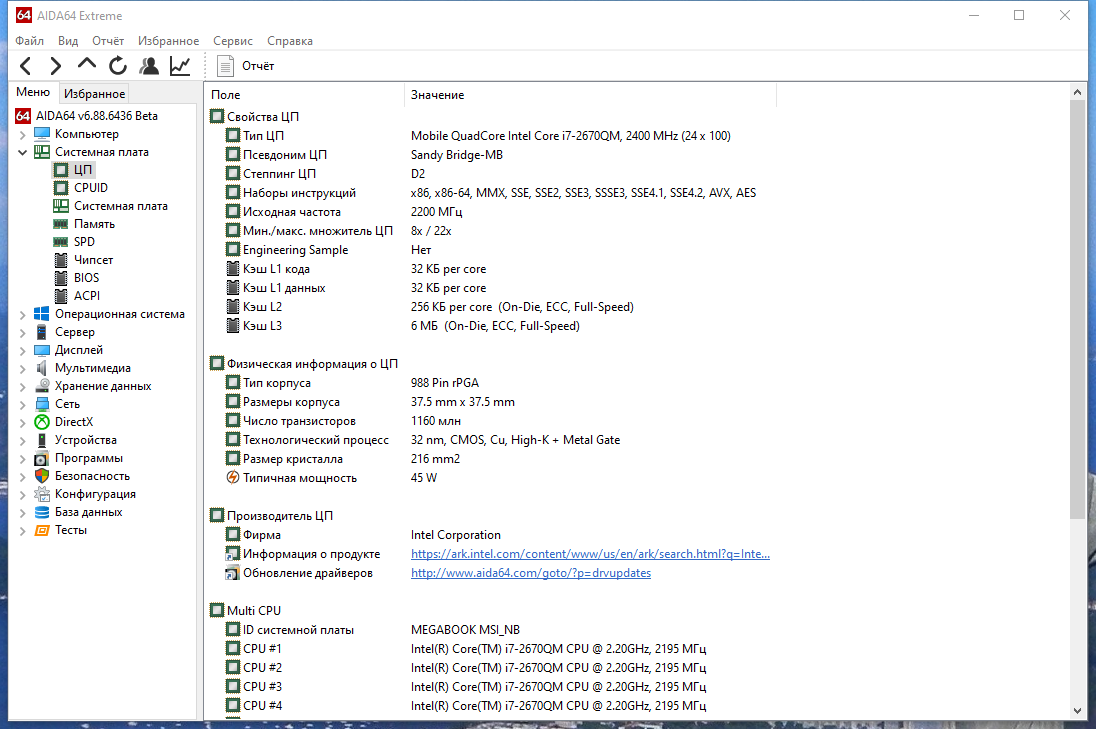1096x729 pixels.
Task: Click the Поле column header
Action: 305,95
